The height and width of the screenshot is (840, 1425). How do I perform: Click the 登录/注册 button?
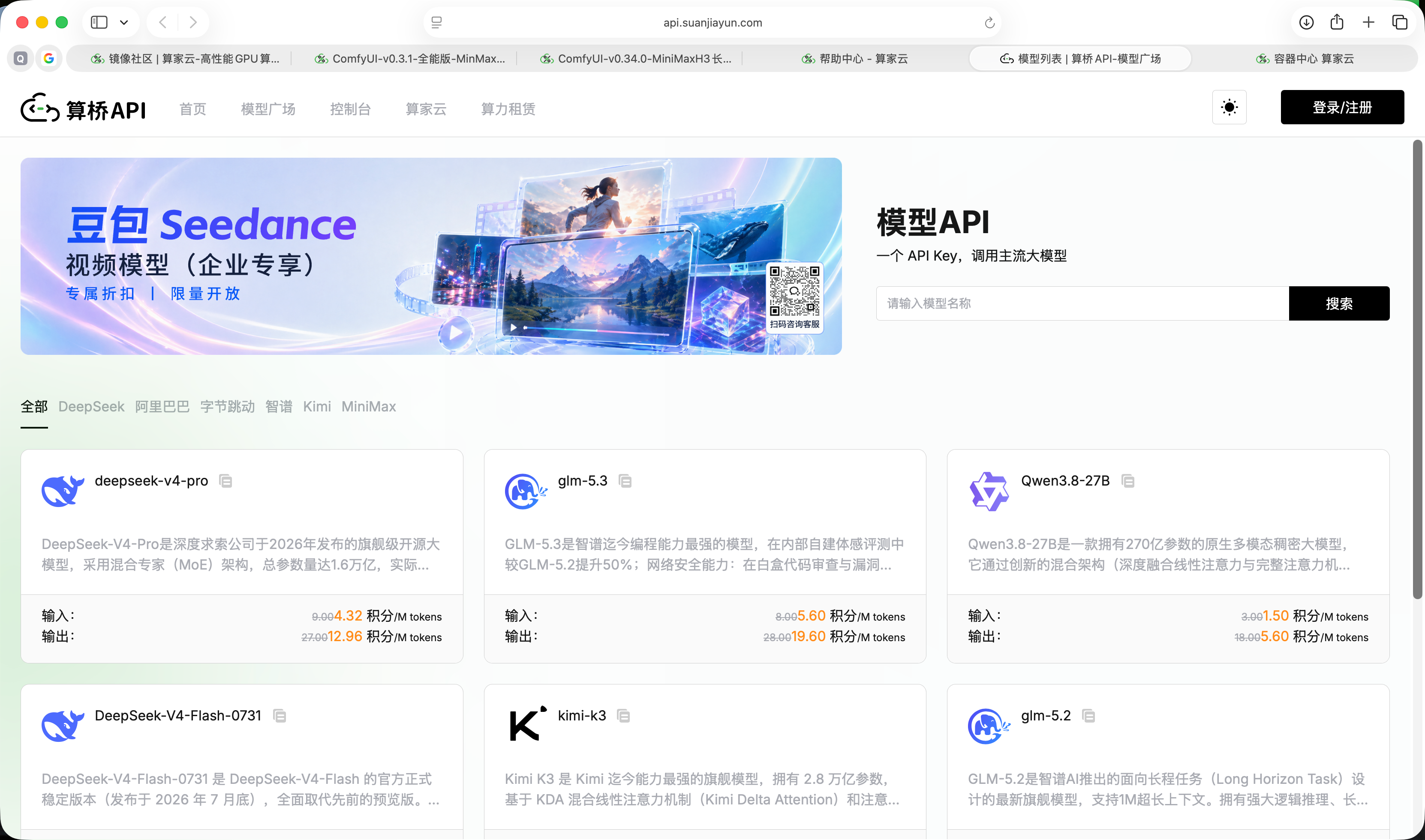tap(1342, 107)
